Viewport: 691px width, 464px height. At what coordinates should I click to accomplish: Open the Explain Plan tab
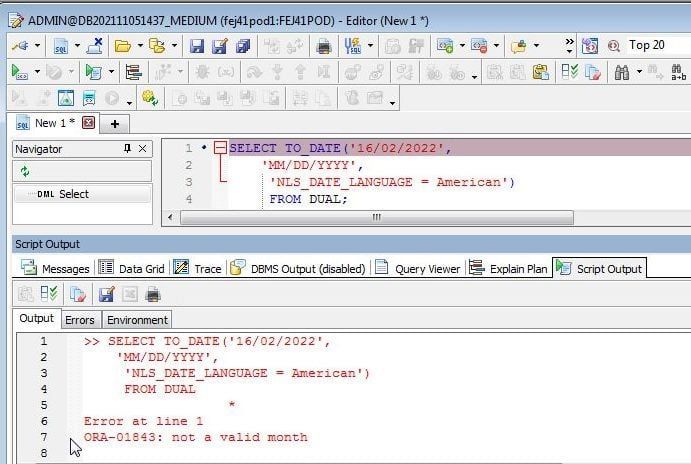pyautogui.click(x=508, y=268)
